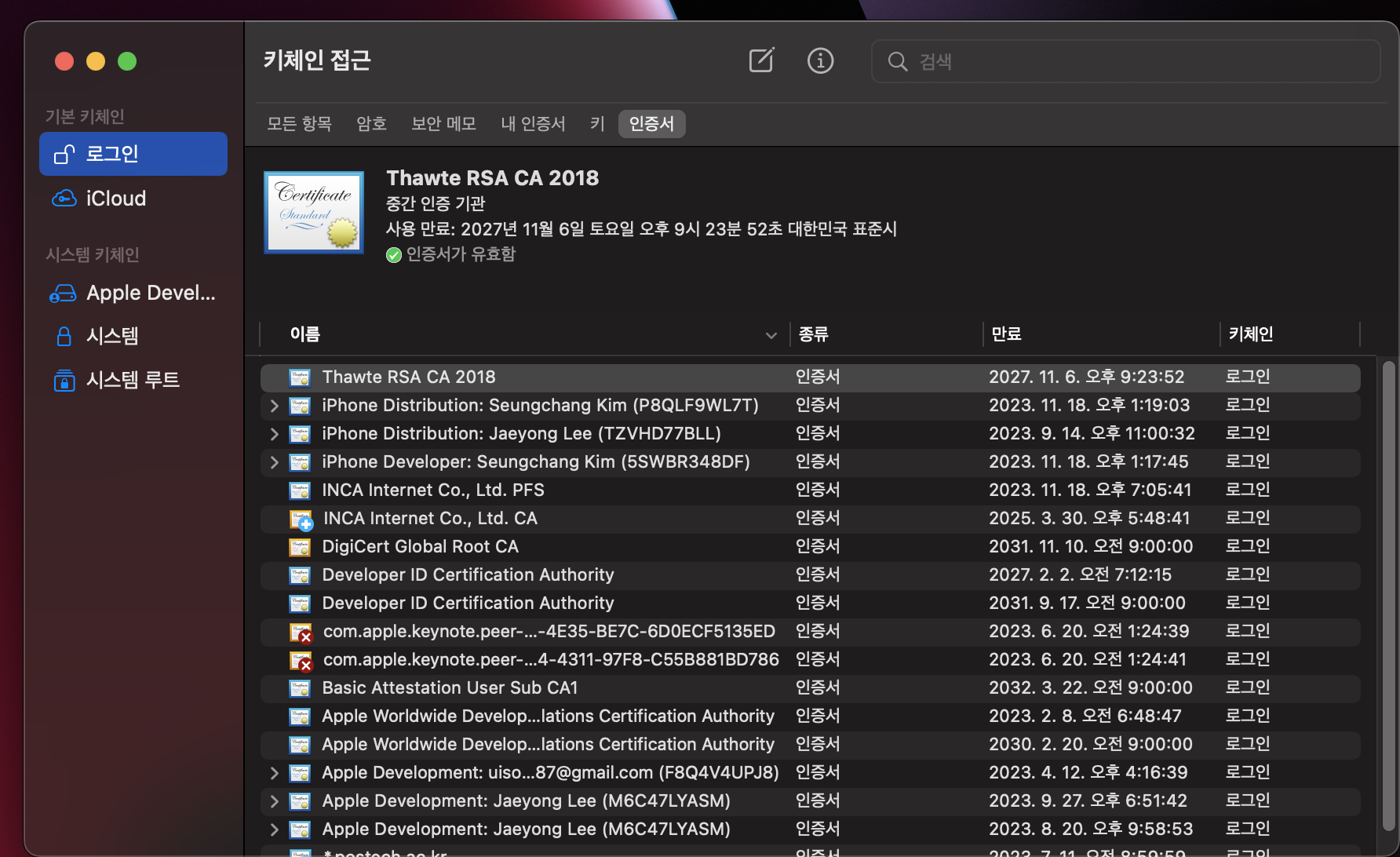Select the DigiCert Global Root CA name
The image size is (1400, 857).
tap(421, 546)
